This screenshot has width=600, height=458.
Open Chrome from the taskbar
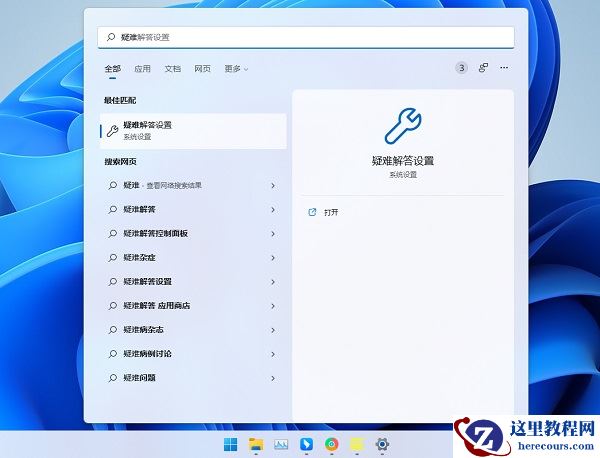(x=331, y=444)
